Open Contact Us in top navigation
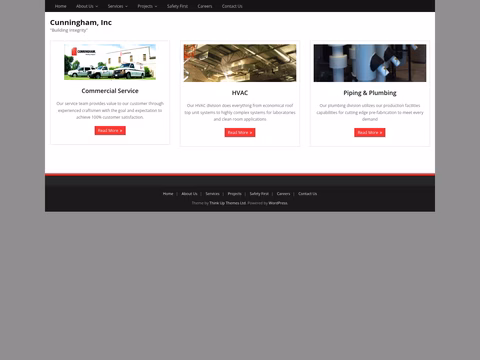Image resolution: width=480 pixels, height=360 pixels. click(x=232, y=6)
